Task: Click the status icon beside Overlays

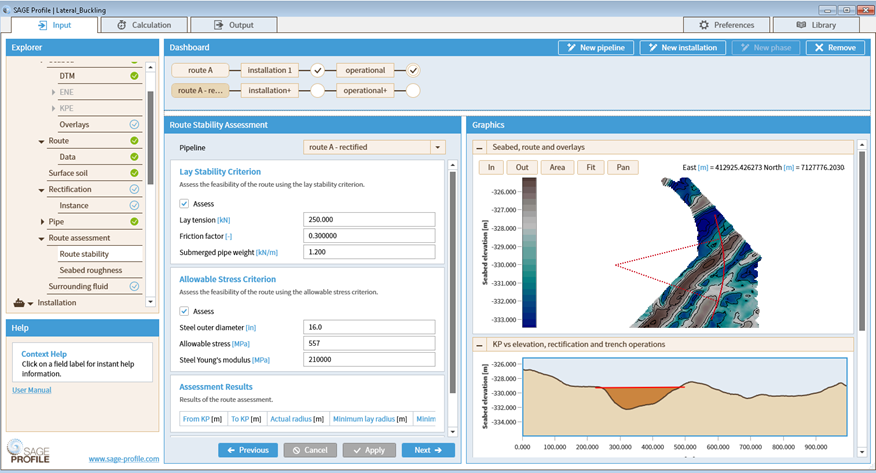Action: pos(134,125)
